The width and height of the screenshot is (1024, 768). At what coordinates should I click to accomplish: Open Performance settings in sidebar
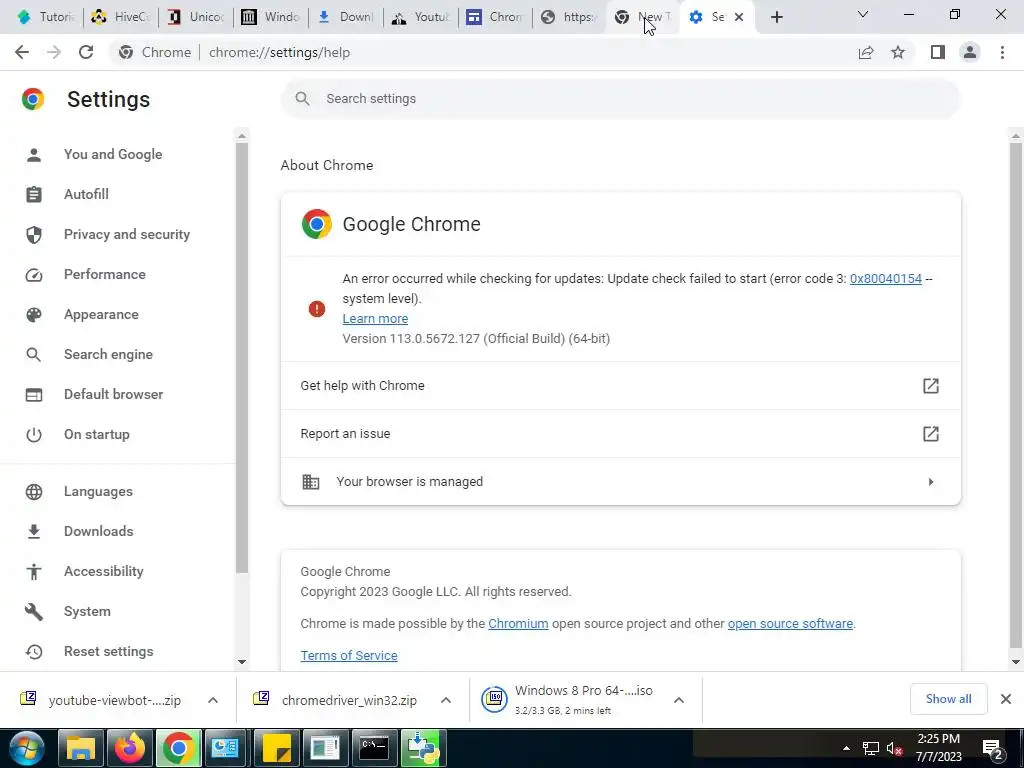coord(104,274)
